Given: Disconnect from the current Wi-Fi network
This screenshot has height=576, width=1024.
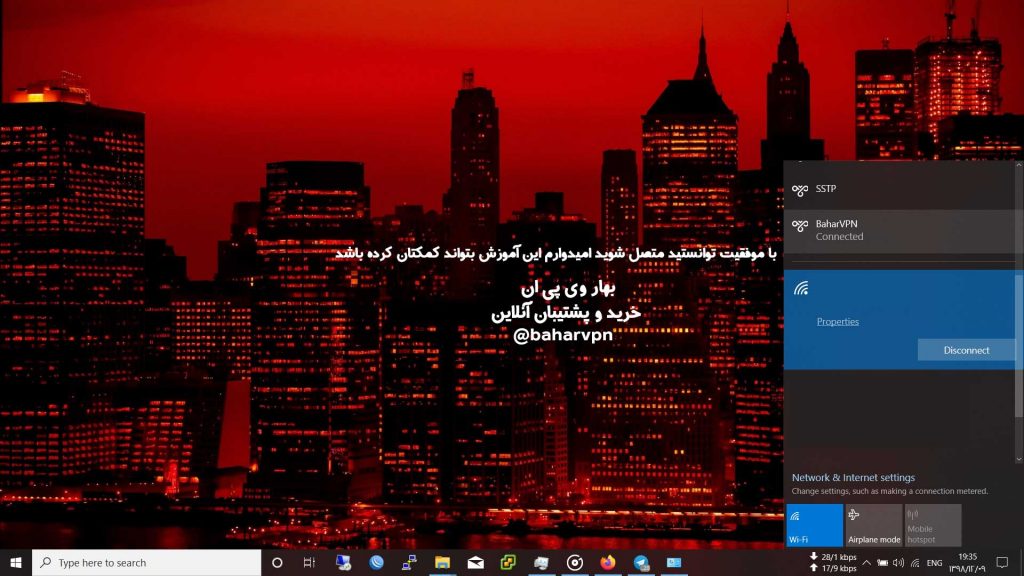Looking at the screenshot, I should (x=966, y=350).
